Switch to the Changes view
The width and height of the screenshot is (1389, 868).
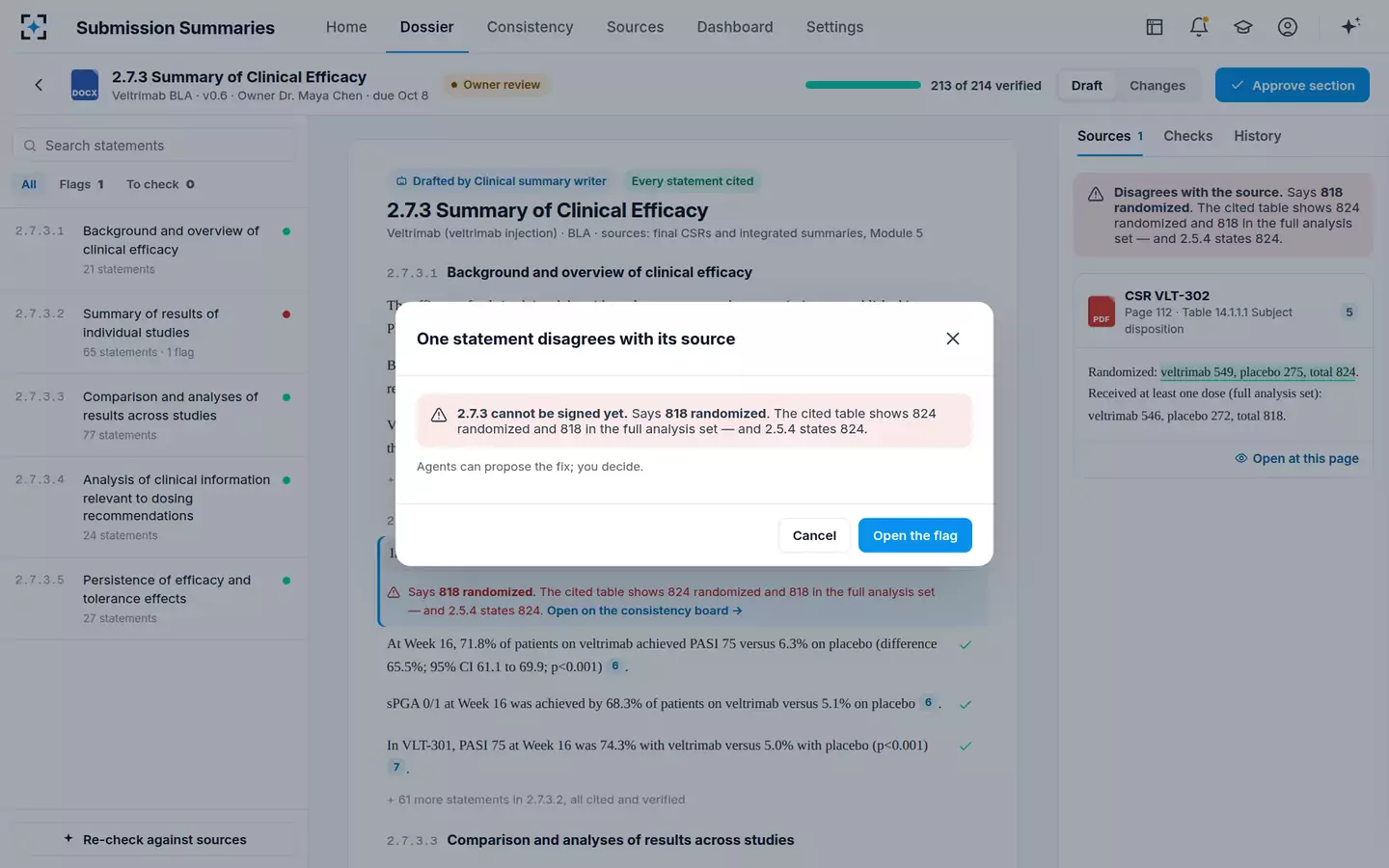click(x=1157, y=85)
